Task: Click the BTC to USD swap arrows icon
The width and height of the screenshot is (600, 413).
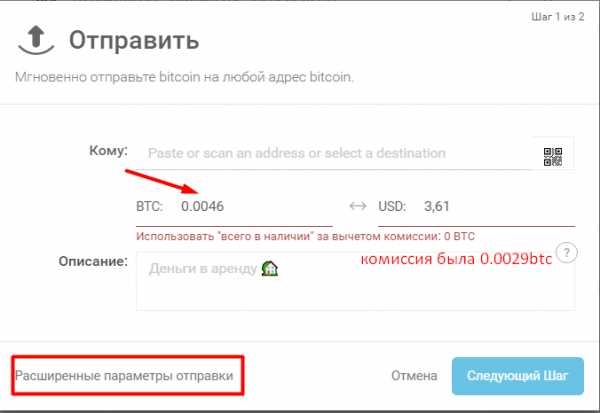Action: coord(358,206)
